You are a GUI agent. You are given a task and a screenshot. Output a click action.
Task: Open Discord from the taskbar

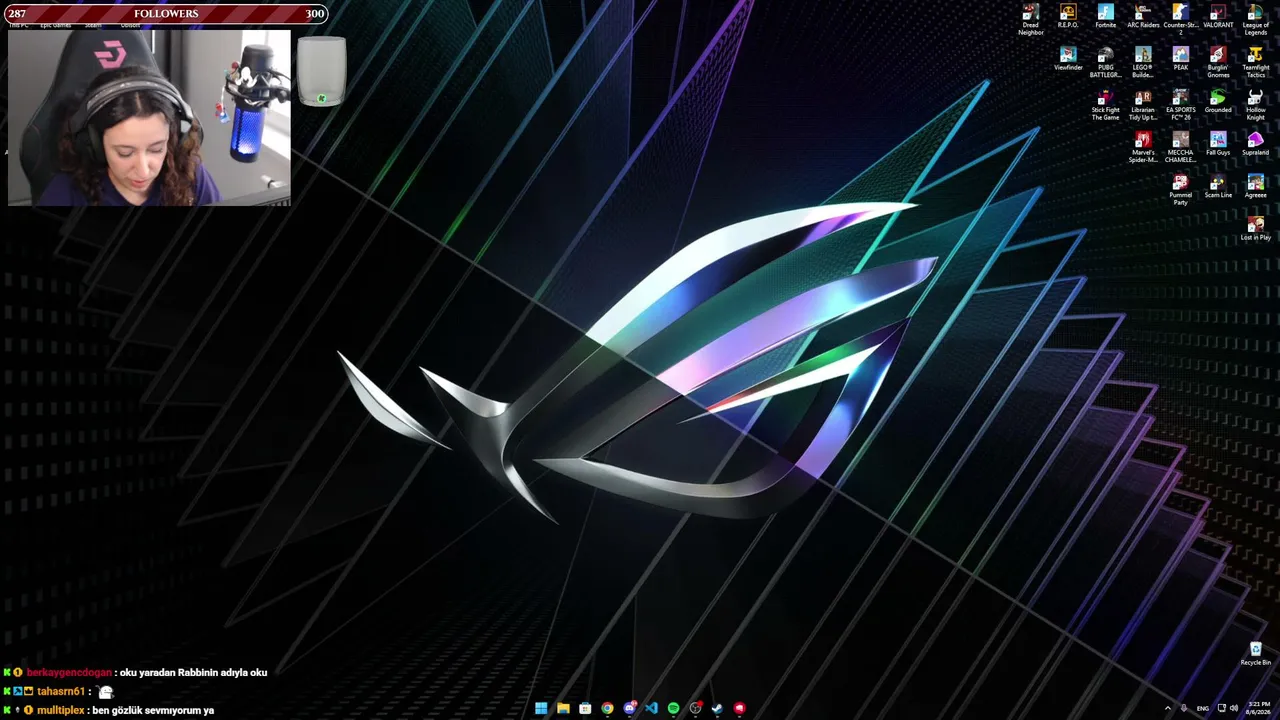click(x=629, y=708)
